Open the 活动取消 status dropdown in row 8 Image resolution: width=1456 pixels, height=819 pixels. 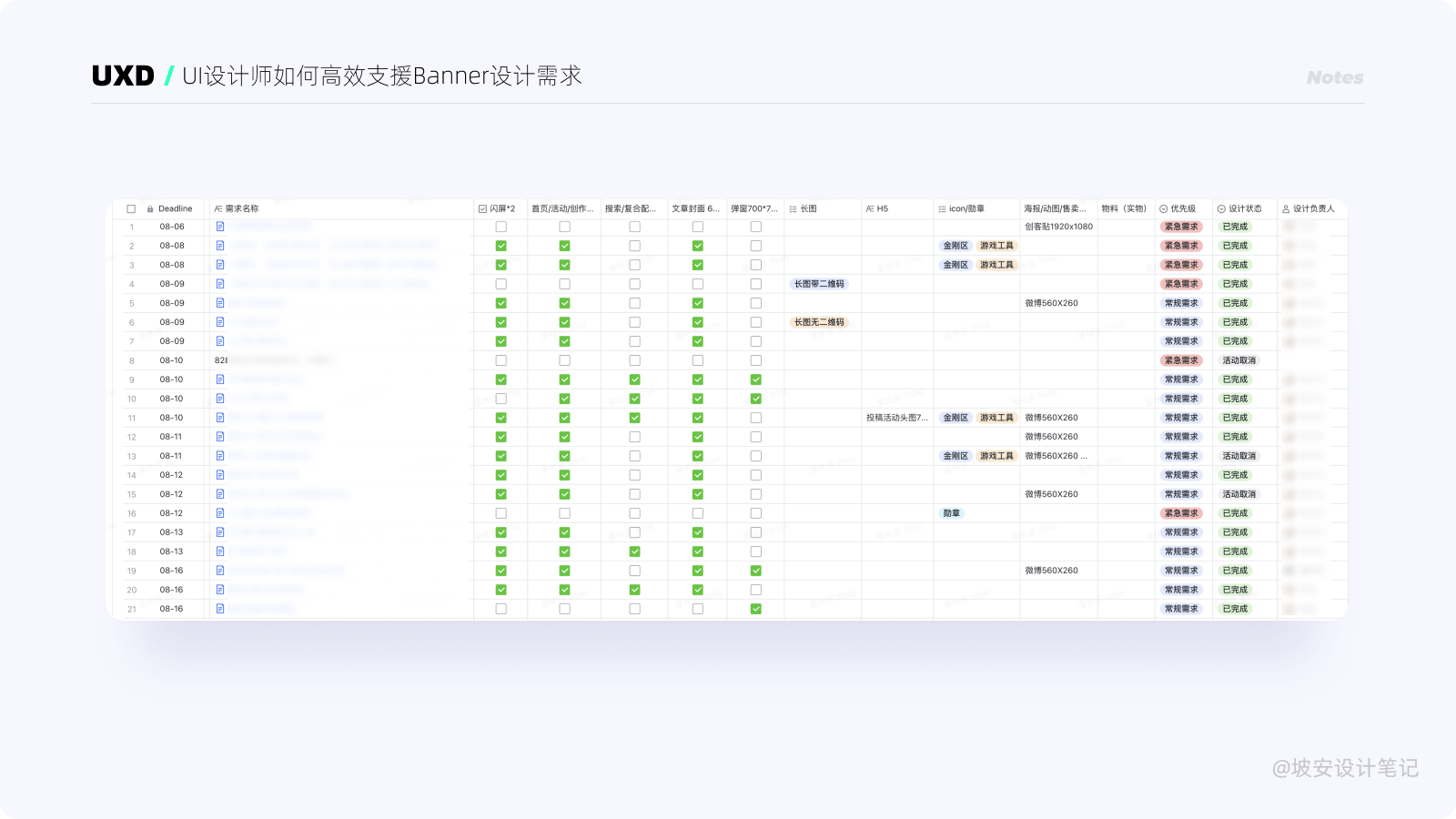pos(1239,360)
